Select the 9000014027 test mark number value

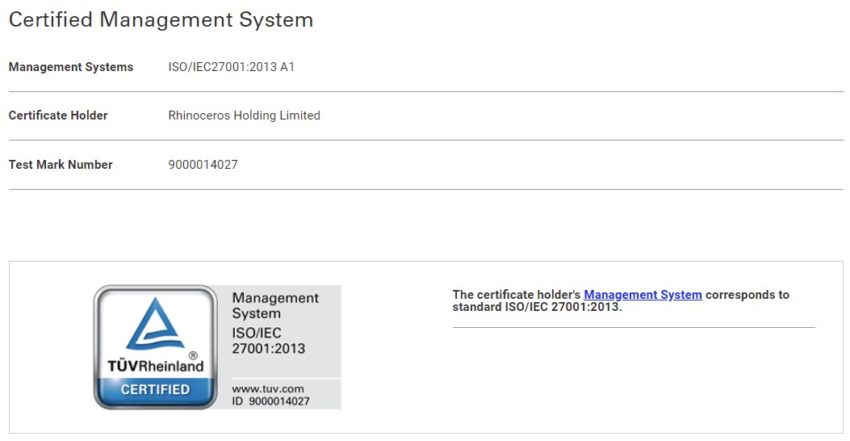coord(203,165)
